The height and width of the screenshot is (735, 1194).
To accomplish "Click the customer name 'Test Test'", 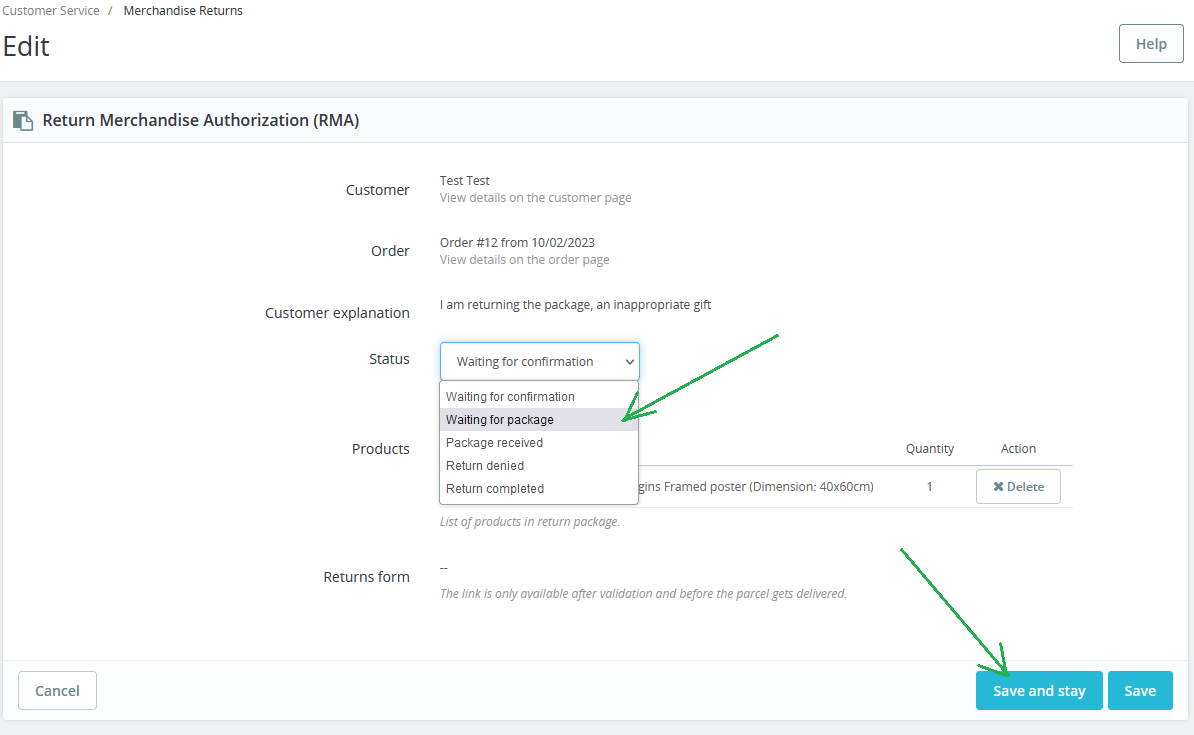I will [x=465, y=181].
